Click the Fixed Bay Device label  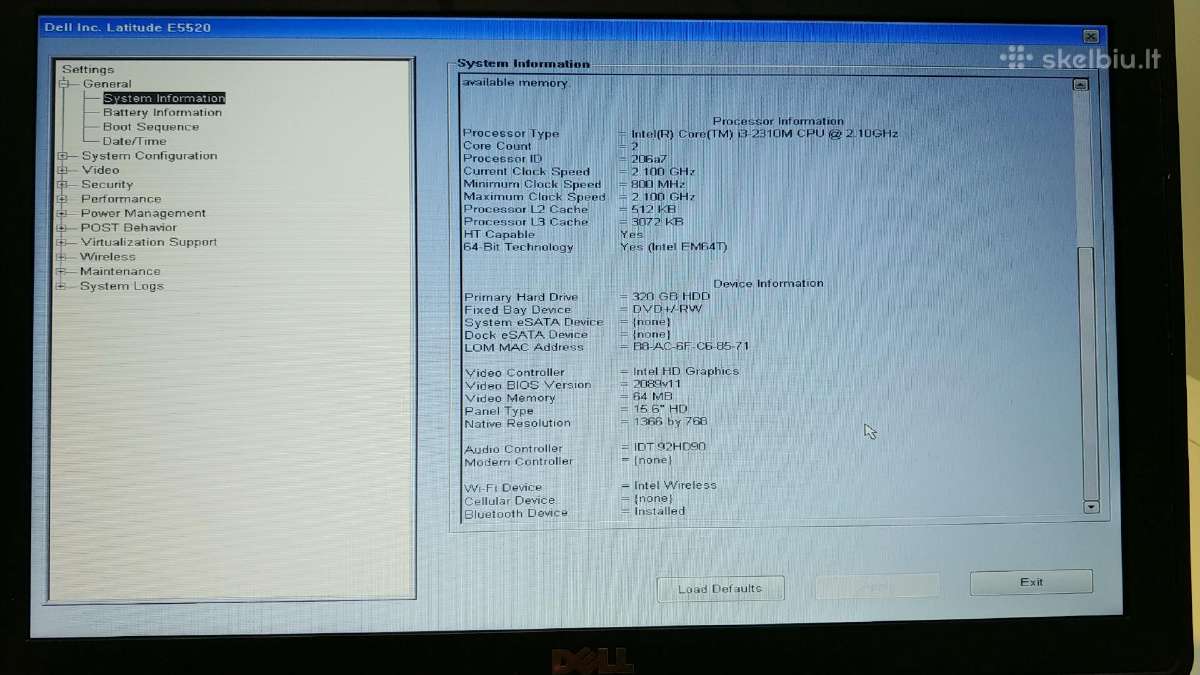pyautogui.click(x=518, y=310)
